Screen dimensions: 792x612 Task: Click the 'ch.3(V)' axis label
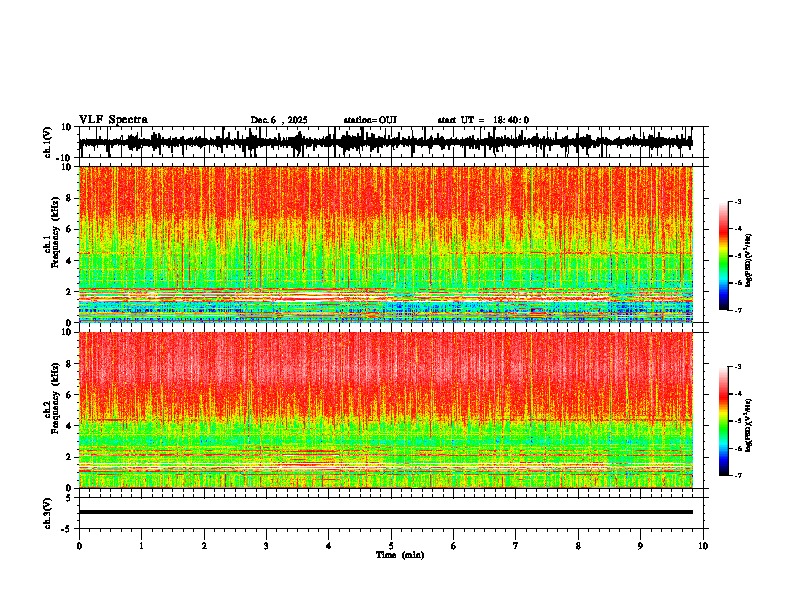(48, 513)
